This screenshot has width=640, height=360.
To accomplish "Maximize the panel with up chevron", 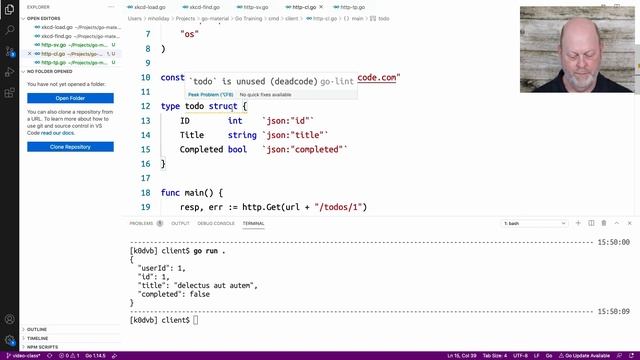I will coord(617,223).
